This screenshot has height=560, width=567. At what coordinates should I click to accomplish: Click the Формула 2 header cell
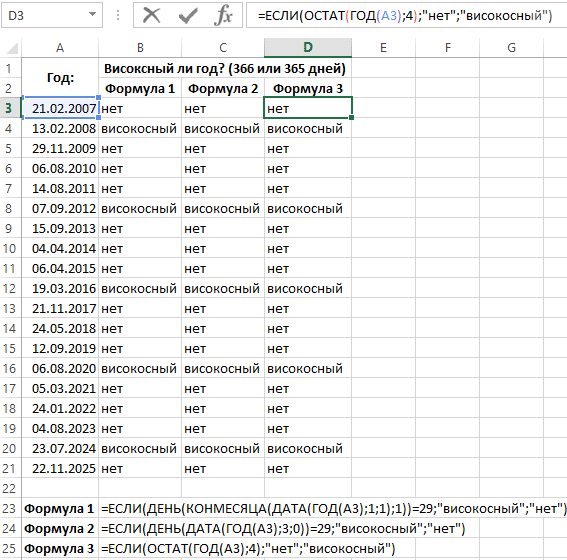223,89
